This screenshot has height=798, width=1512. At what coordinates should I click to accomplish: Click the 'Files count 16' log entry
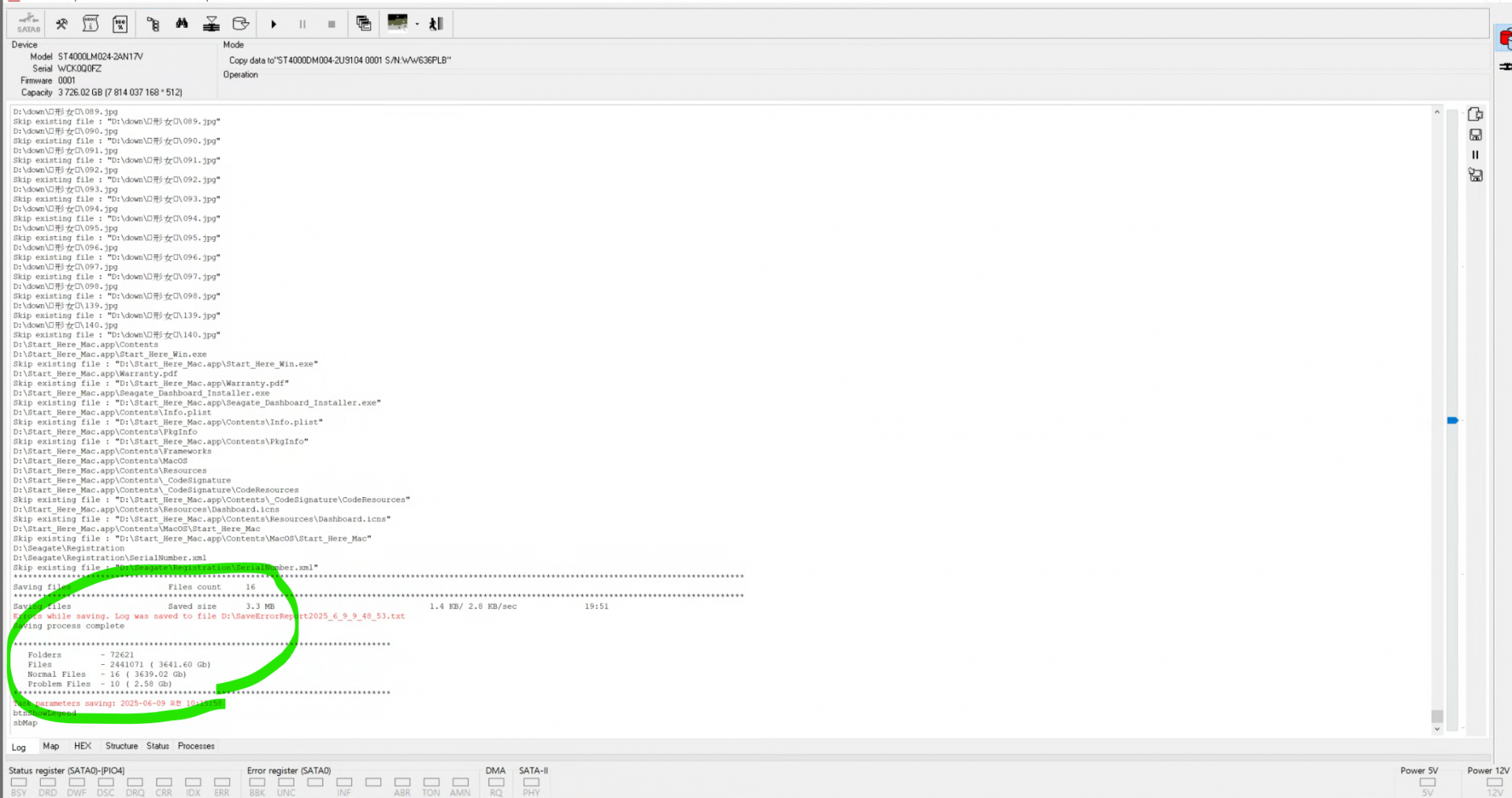pos(212,587)
